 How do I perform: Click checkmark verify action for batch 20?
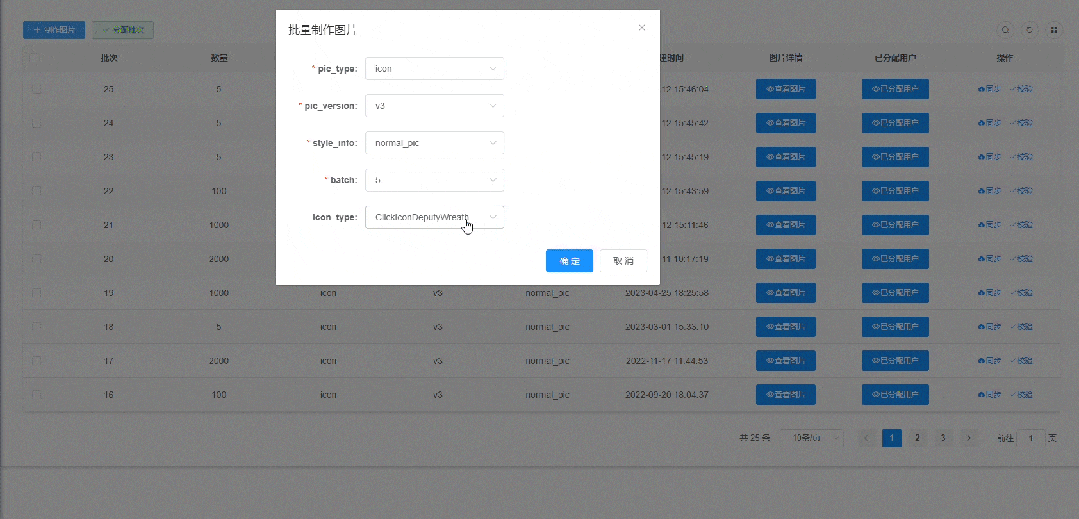point(1021,259)
